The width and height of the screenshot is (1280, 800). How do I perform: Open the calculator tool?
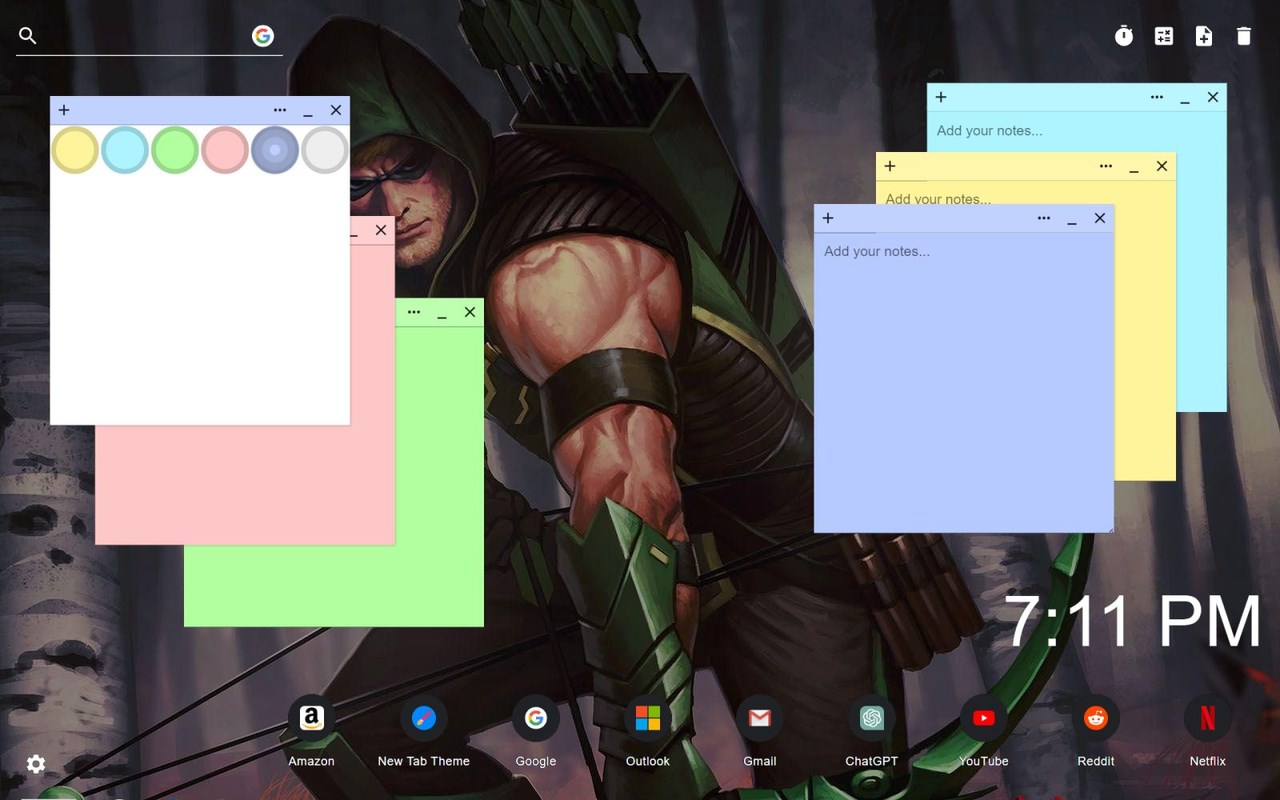coord(1164,36)
